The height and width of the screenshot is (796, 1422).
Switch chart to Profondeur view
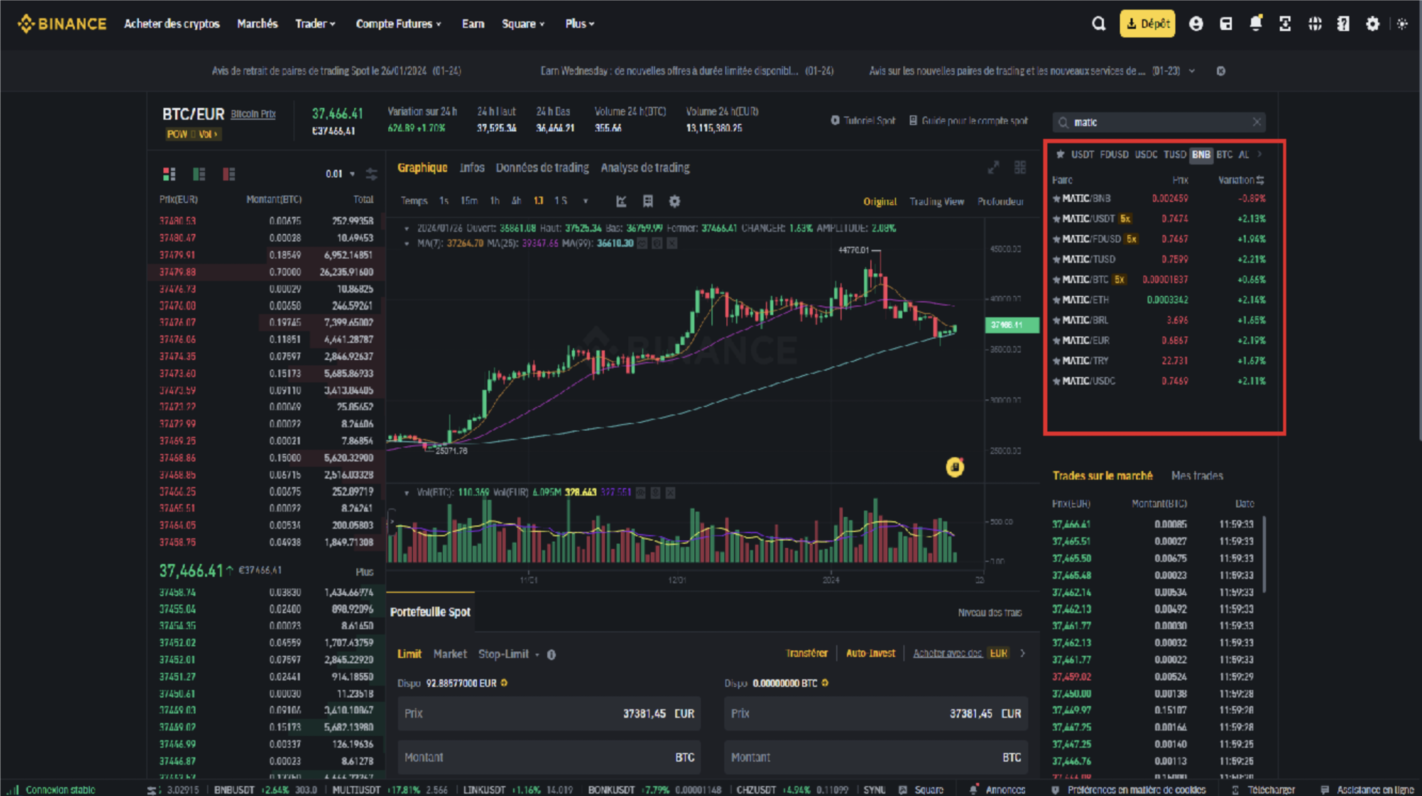click(x=1001, y=202)
